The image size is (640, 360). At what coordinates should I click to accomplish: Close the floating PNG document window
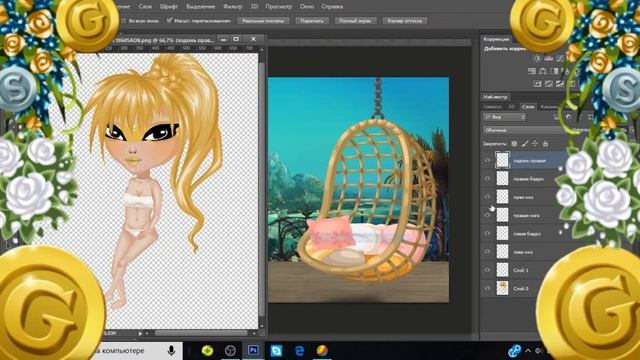tap(253, 39)
